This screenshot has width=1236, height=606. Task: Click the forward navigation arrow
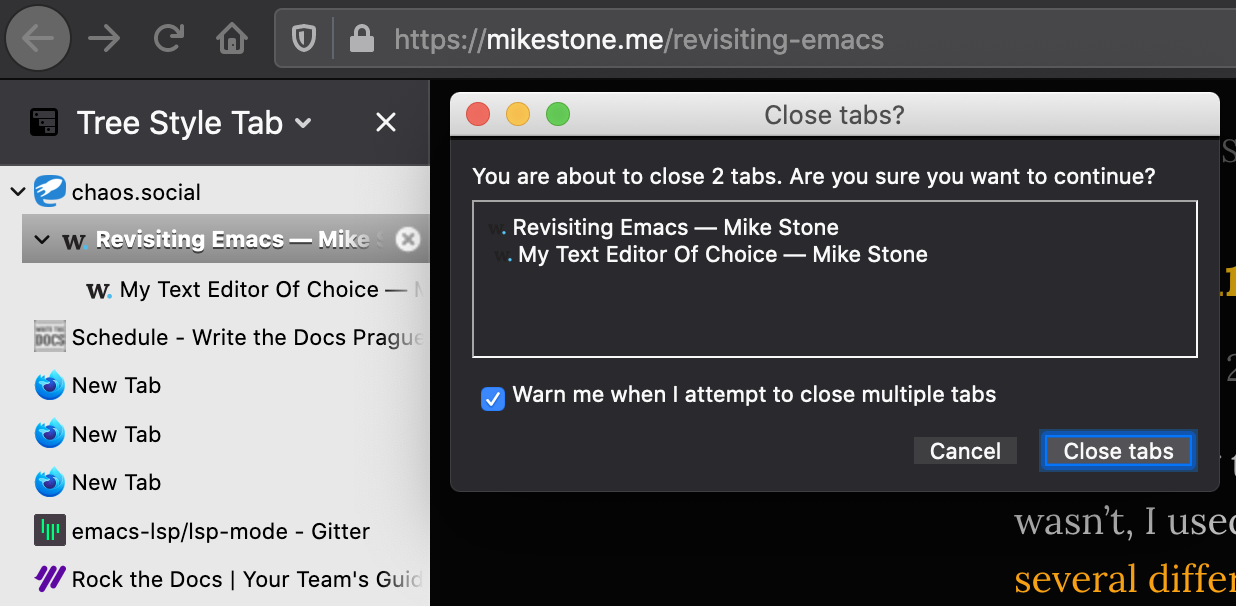104,39
